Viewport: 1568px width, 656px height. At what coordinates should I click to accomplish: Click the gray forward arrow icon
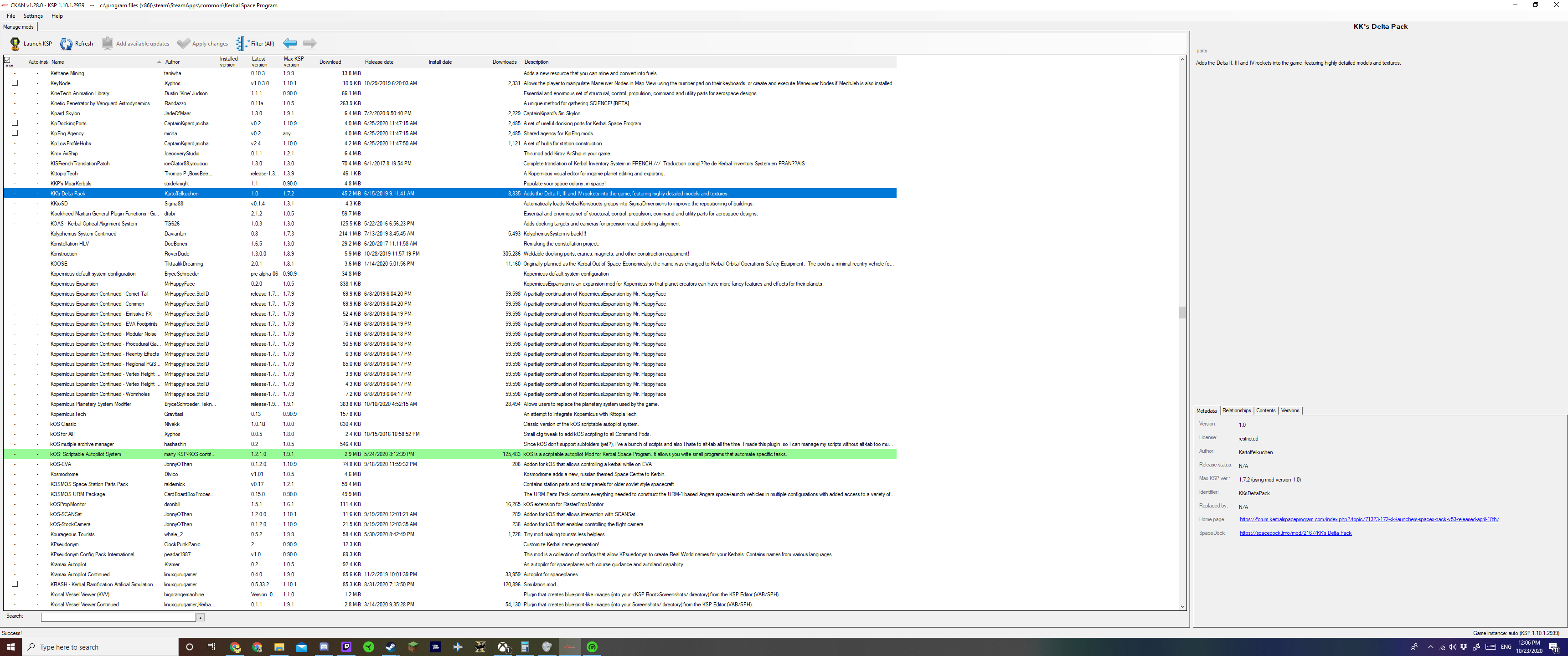click(x=310, y=43)
